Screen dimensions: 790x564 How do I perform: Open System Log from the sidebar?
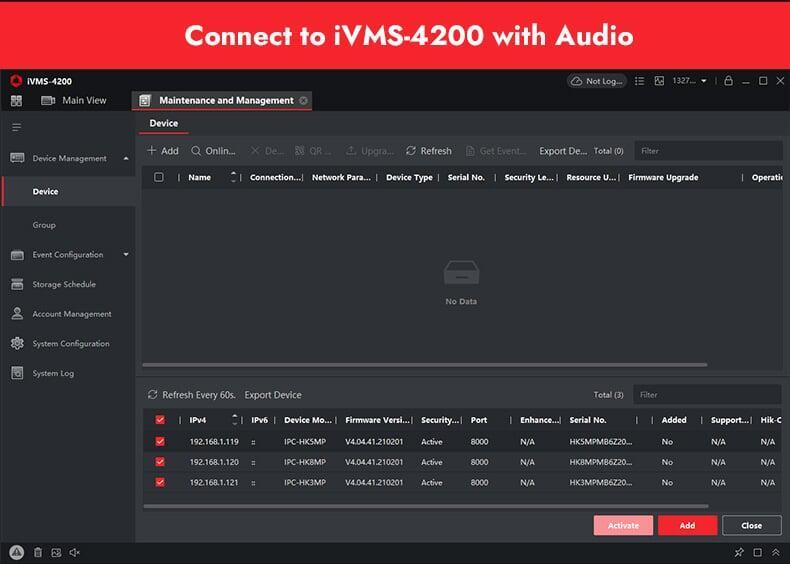(x=53, y=373)
